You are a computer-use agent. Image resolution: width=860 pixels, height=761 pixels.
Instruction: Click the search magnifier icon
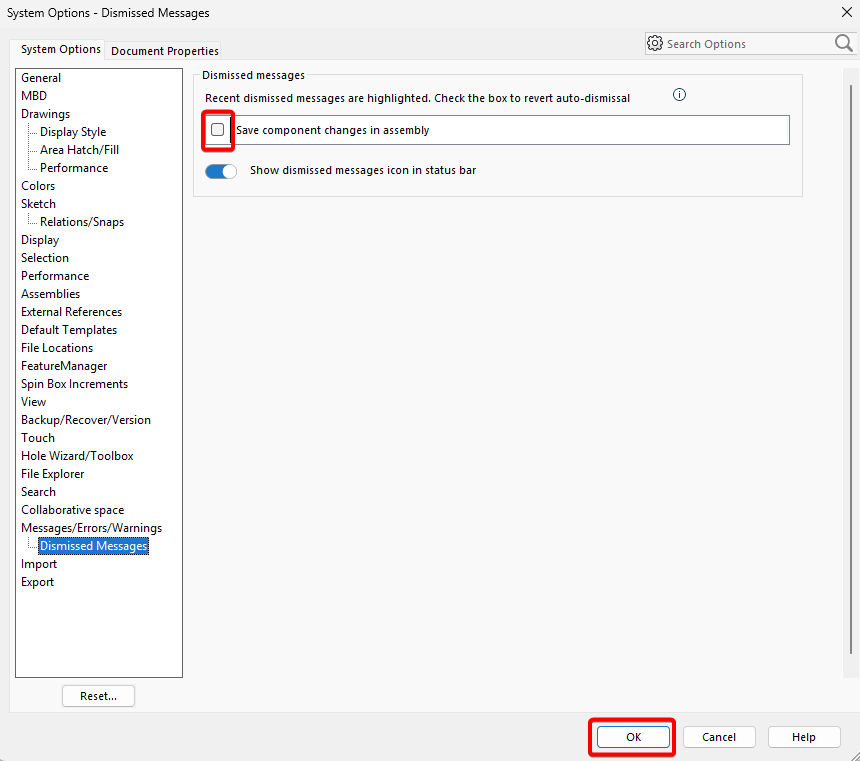point(844,43)
